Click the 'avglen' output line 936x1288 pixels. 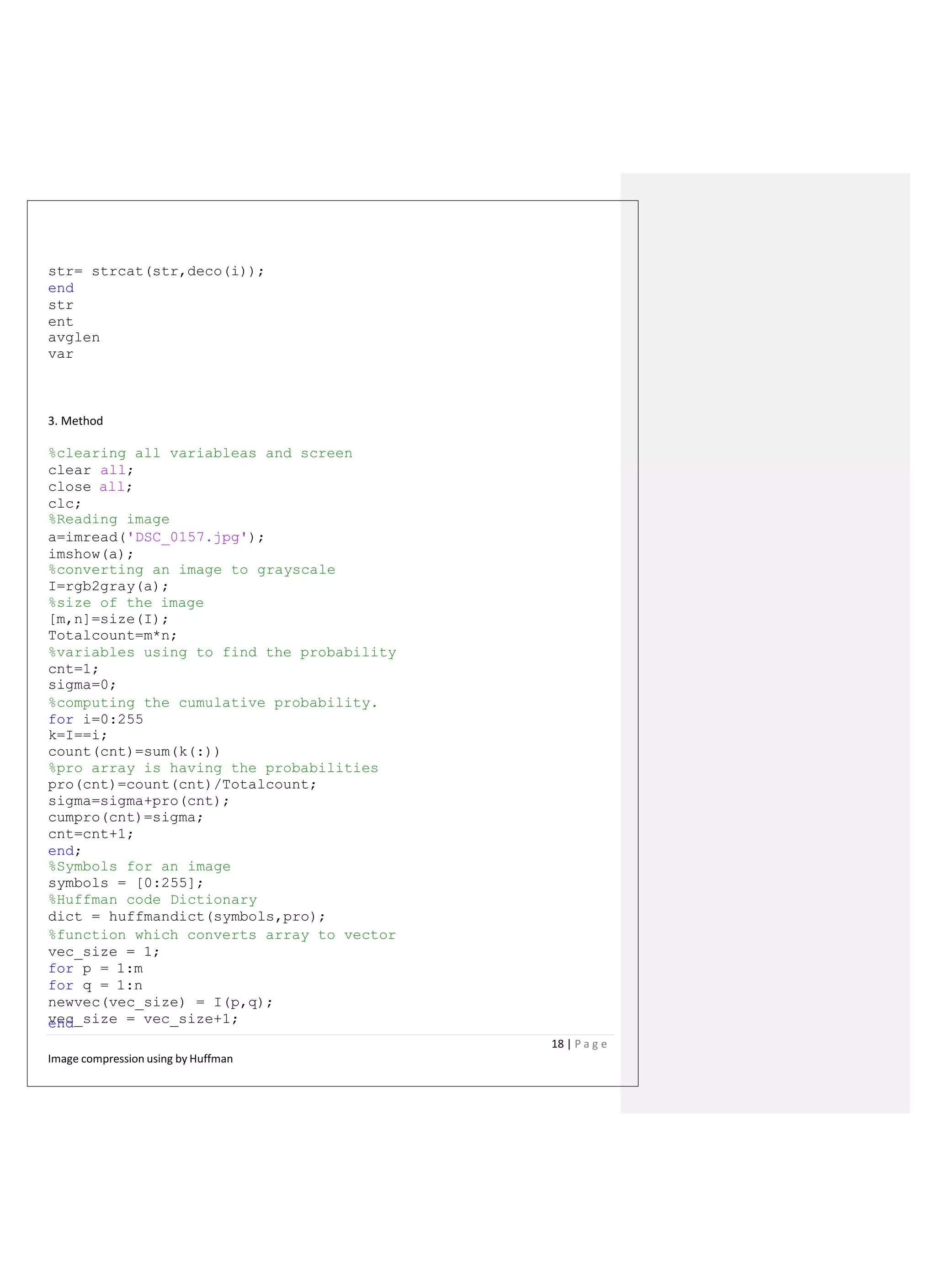click(74, 338)
